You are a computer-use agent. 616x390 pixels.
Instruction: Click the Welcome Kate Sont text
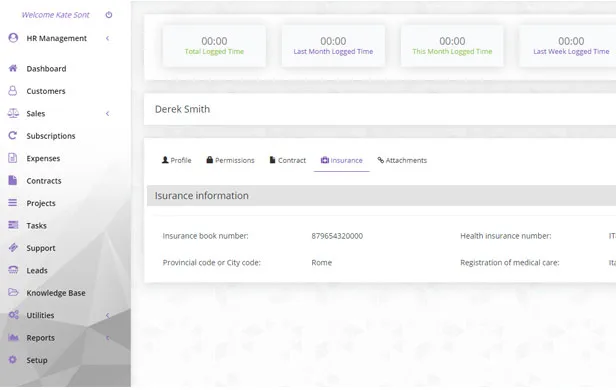[55, 15]
